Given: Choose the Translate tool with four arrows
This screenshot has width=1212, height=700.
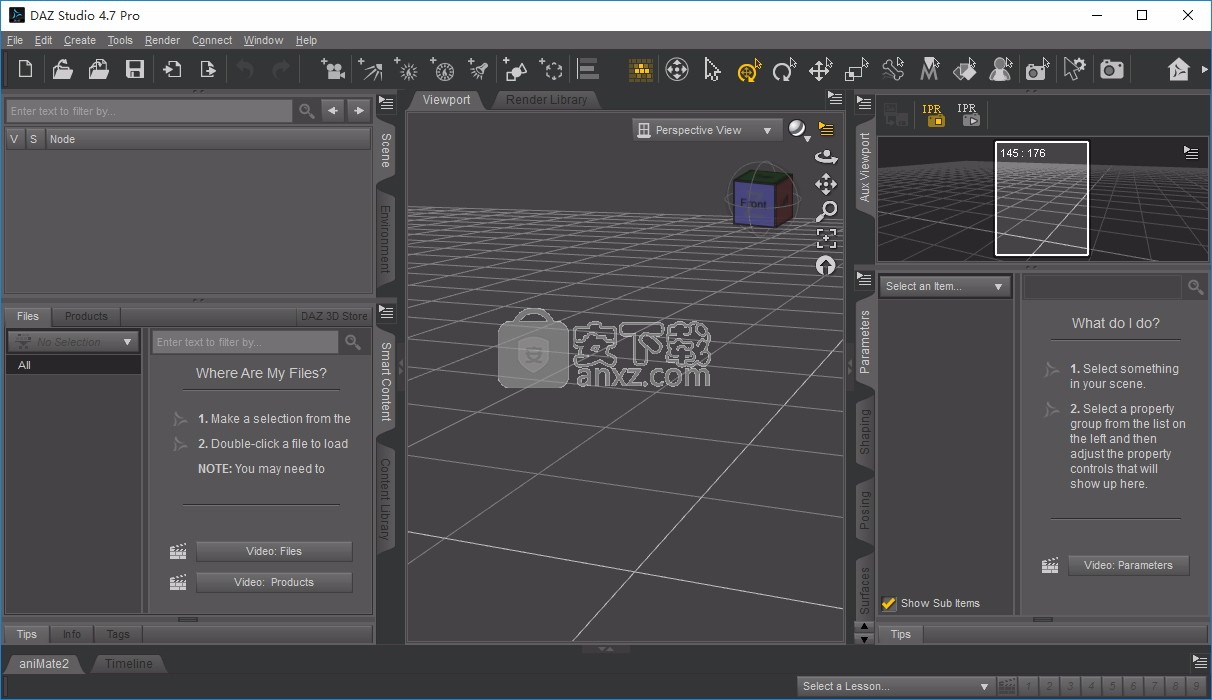Looking at the screenshot, I should pyautogui.click(x=820, y=69).
